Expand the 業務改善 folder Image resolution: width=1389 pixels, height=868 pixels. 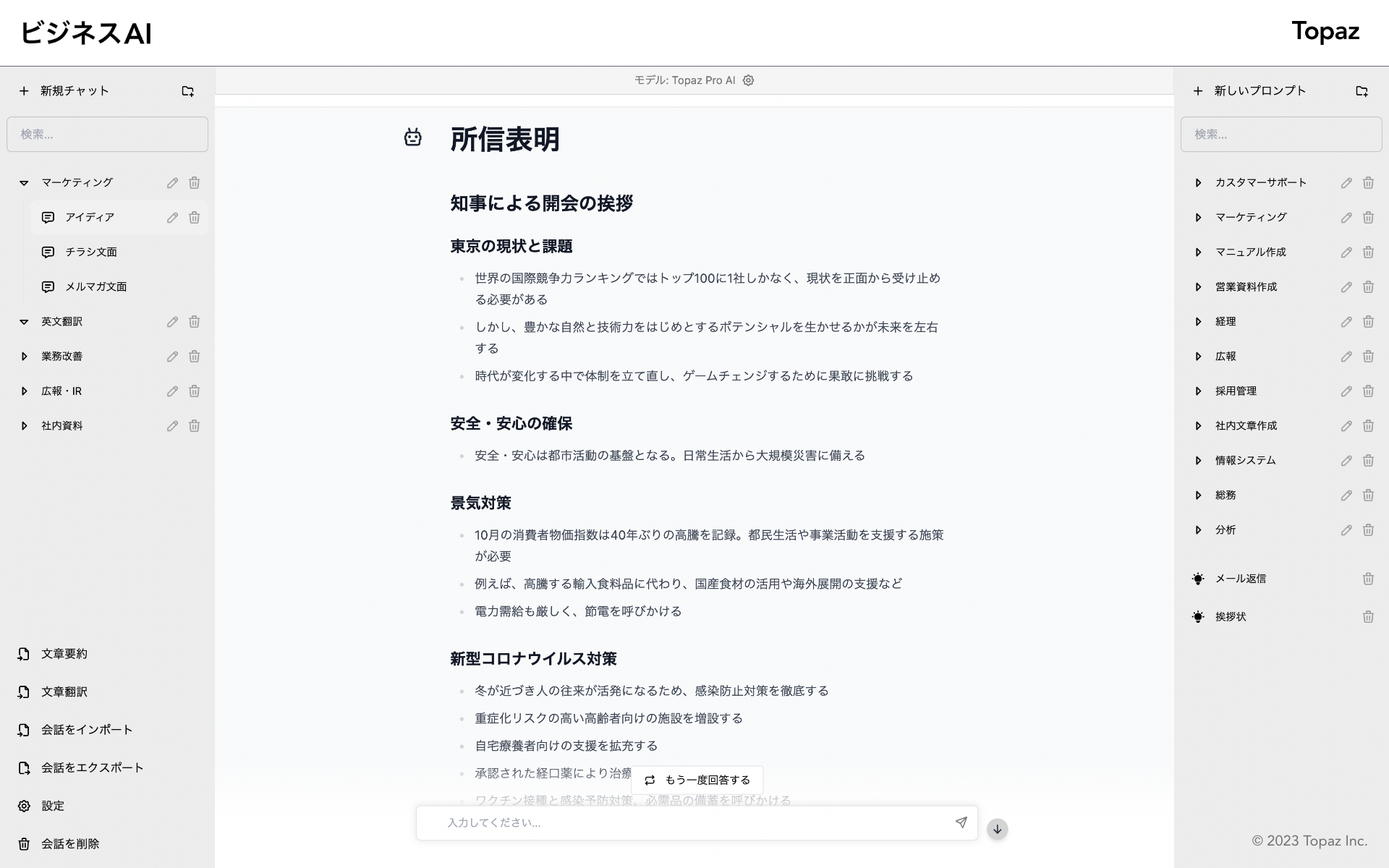[24, 357]
